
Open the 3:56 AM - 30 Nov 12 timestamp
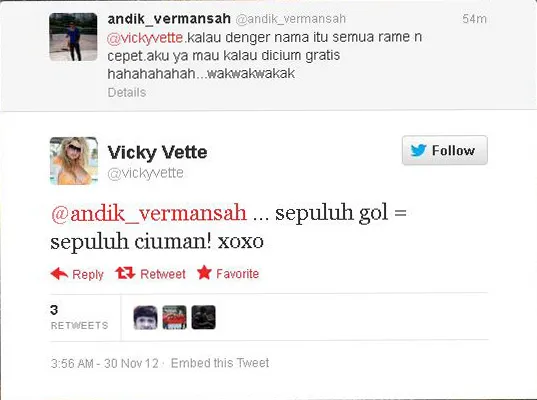pos(105,363)
